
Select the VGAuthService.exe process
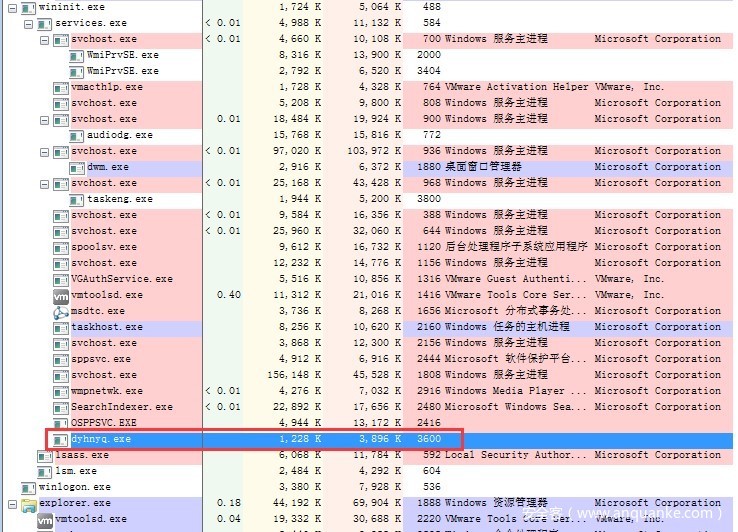(122, 279)
